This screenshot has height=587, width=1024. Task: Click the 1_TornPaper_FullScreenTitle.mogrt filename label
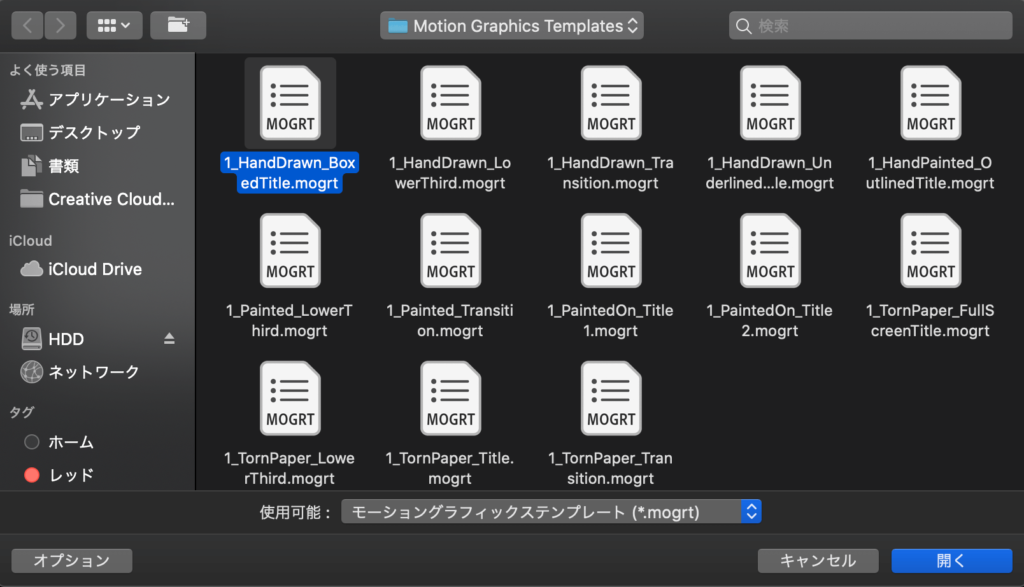[930, 321]
